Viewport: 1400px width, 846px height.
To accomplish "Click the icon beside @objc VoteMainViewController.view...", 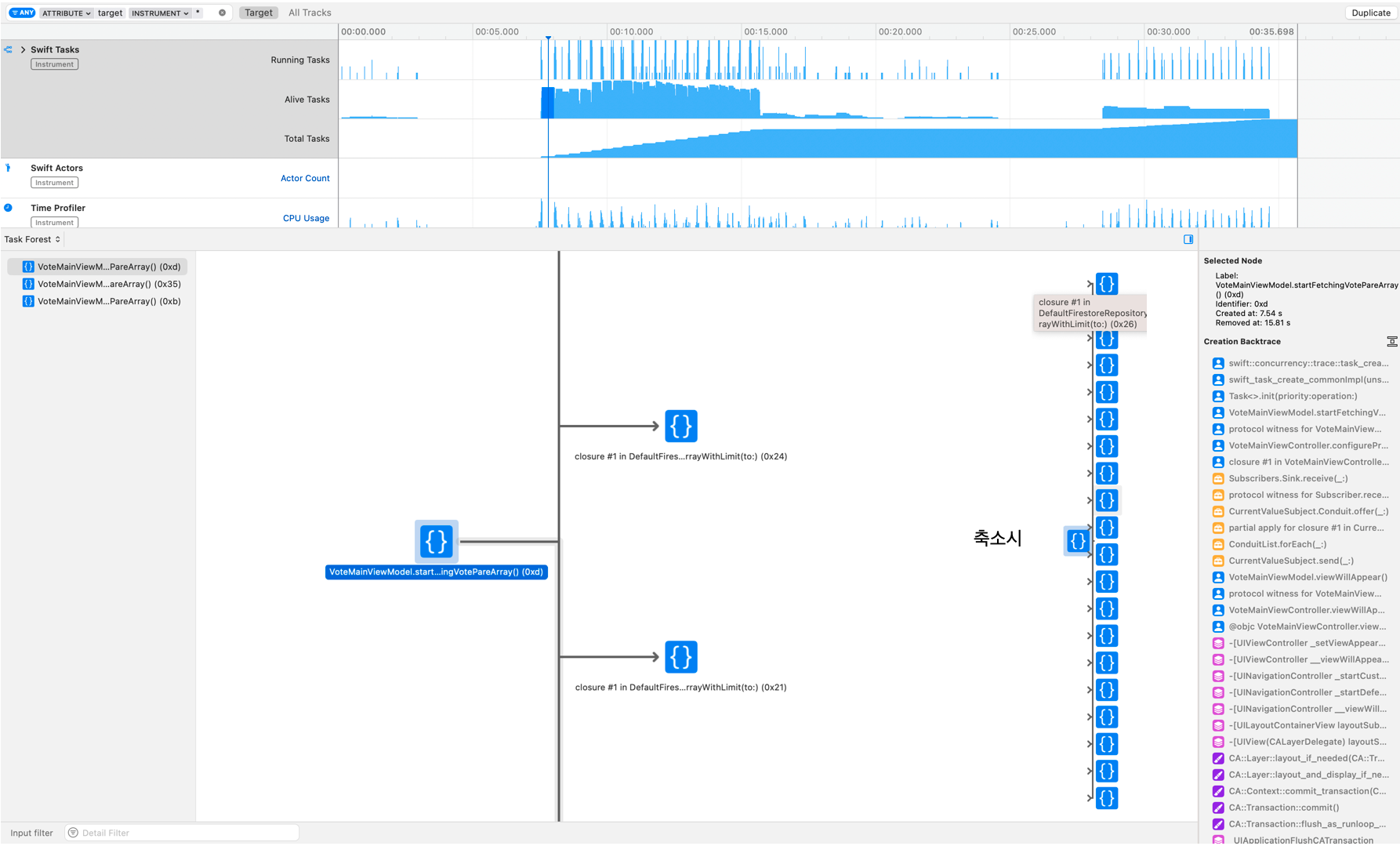I will [x=1218, y=626].
